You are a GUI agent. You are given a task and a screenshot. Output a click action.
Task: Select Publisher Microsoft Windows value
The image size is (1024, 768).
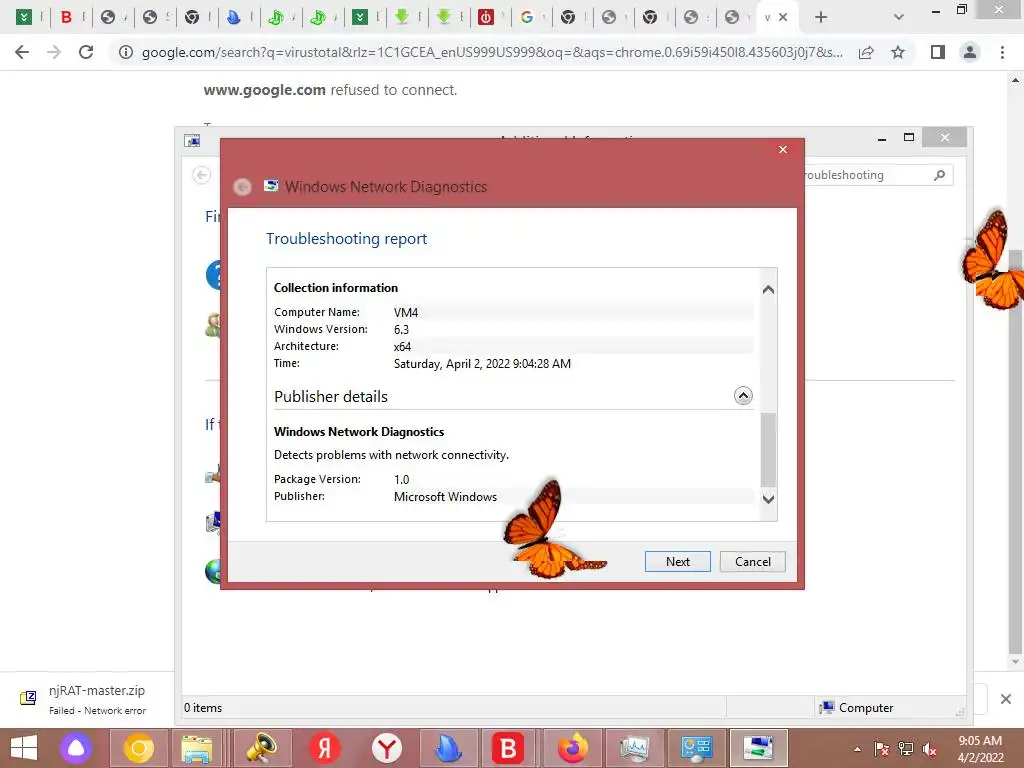[x=445, y=496]
